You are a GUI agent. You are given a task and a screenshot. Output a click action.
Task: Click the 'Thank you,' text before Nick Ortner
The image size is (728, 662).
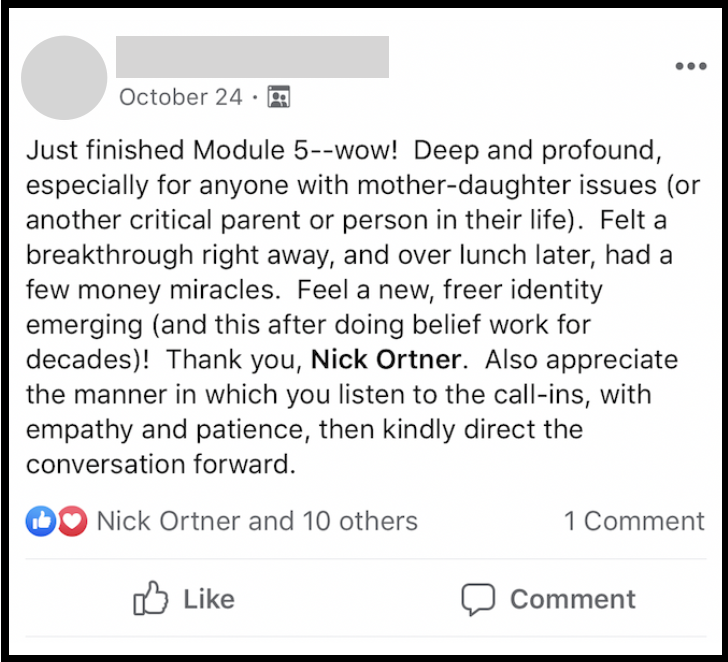[x=235, y=360]
